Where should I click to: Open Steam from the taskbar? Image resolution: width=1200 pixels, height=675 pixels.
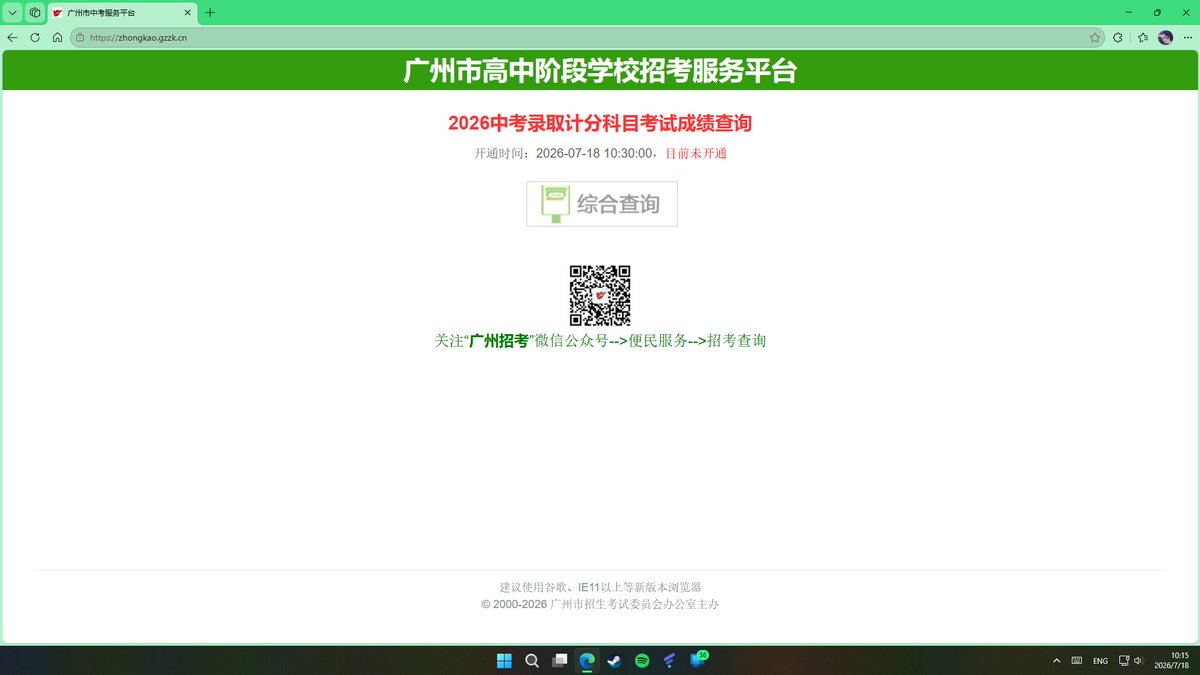pyautogui.click(x=614, y=660)
